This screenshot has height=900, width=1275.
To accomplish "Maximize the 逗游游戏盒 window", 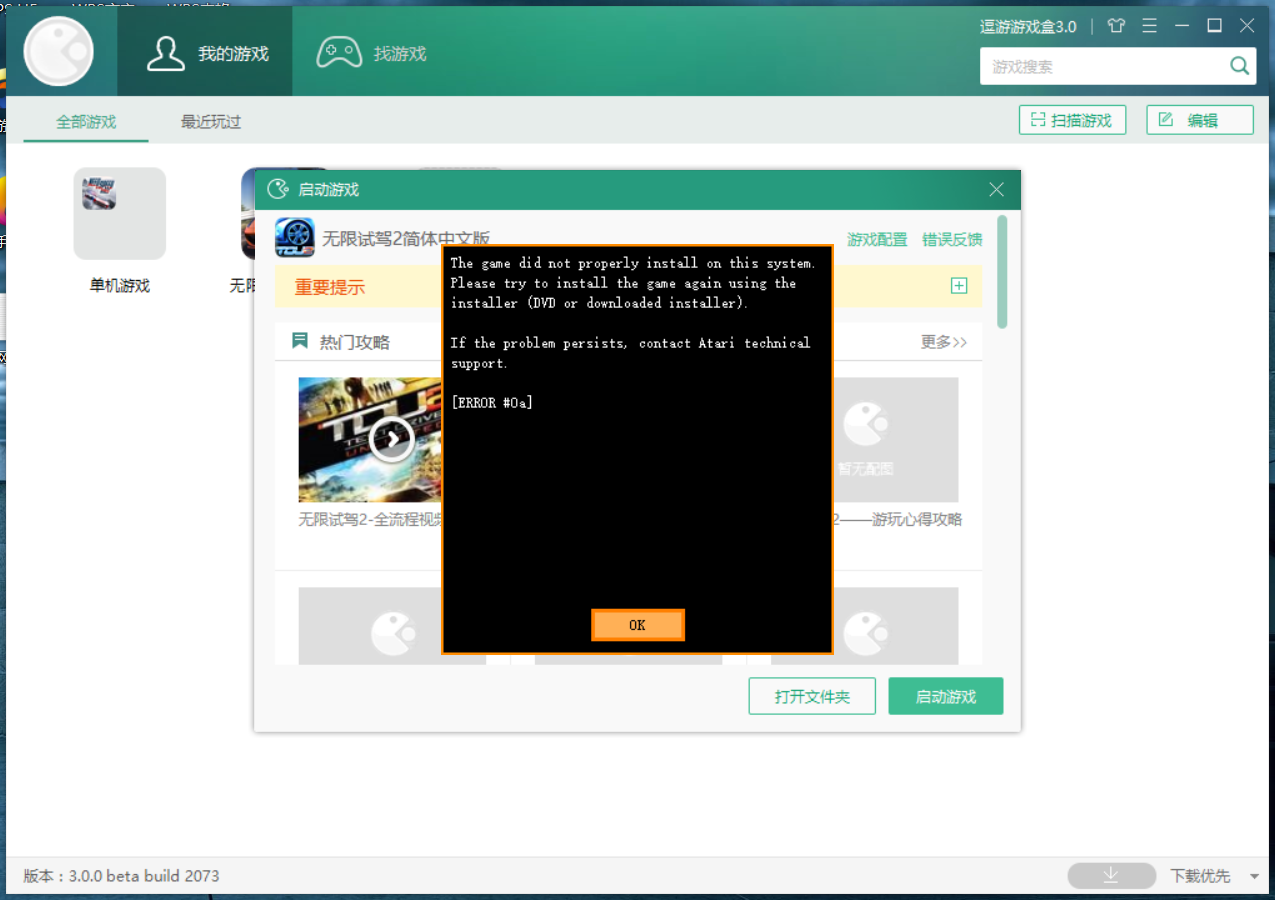I will pyautogui.click(x=1214, y=26).
